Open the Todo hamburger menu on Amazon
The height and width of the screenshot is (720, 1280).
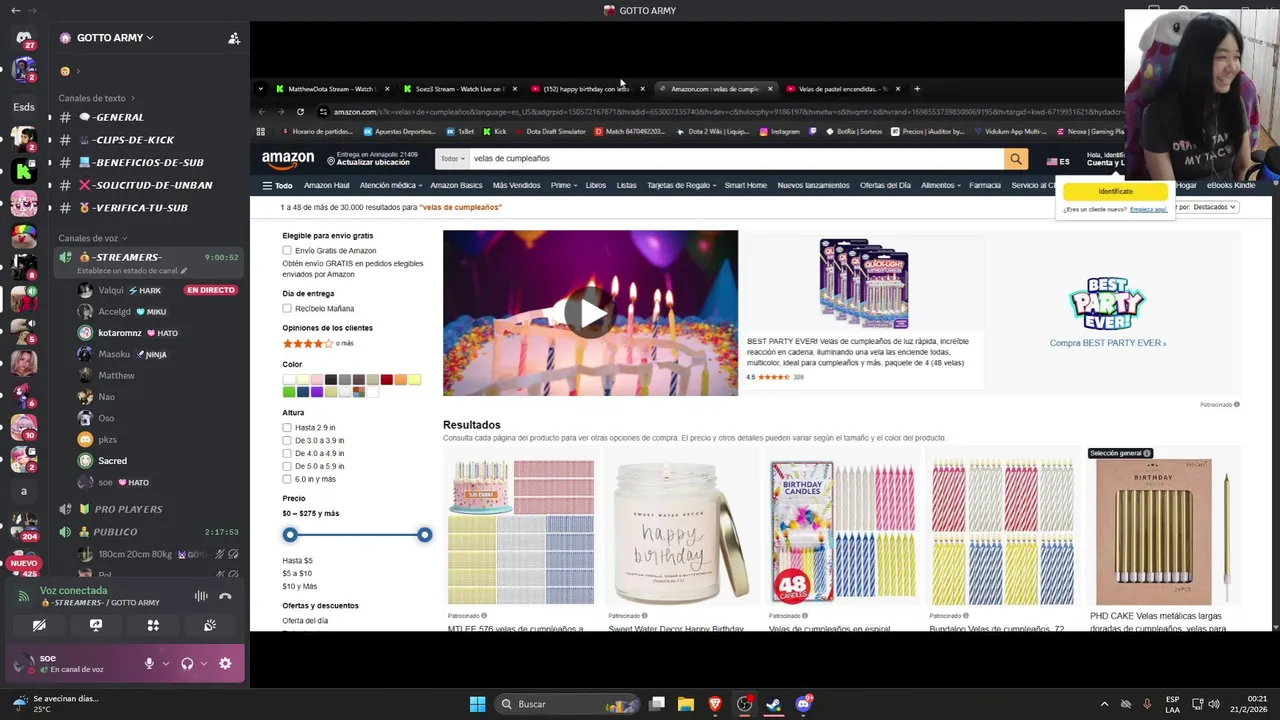tap(277, 186)
